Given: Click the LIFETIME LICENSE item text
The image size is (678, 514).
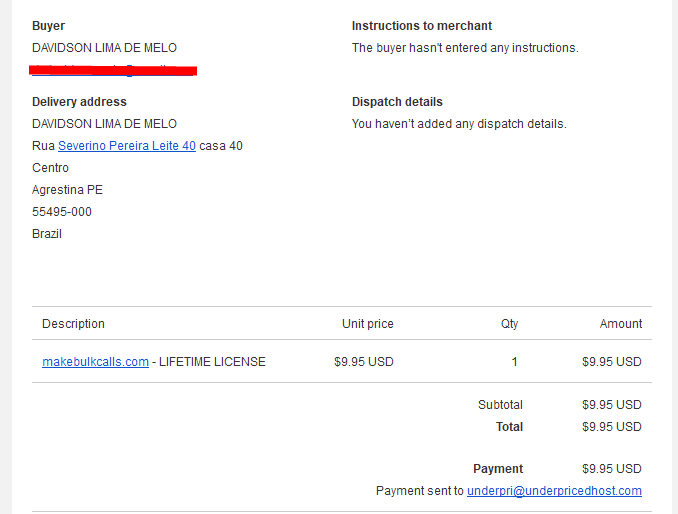Looking at the screenshot, I should pyautogui.click(x=212, y=361).
